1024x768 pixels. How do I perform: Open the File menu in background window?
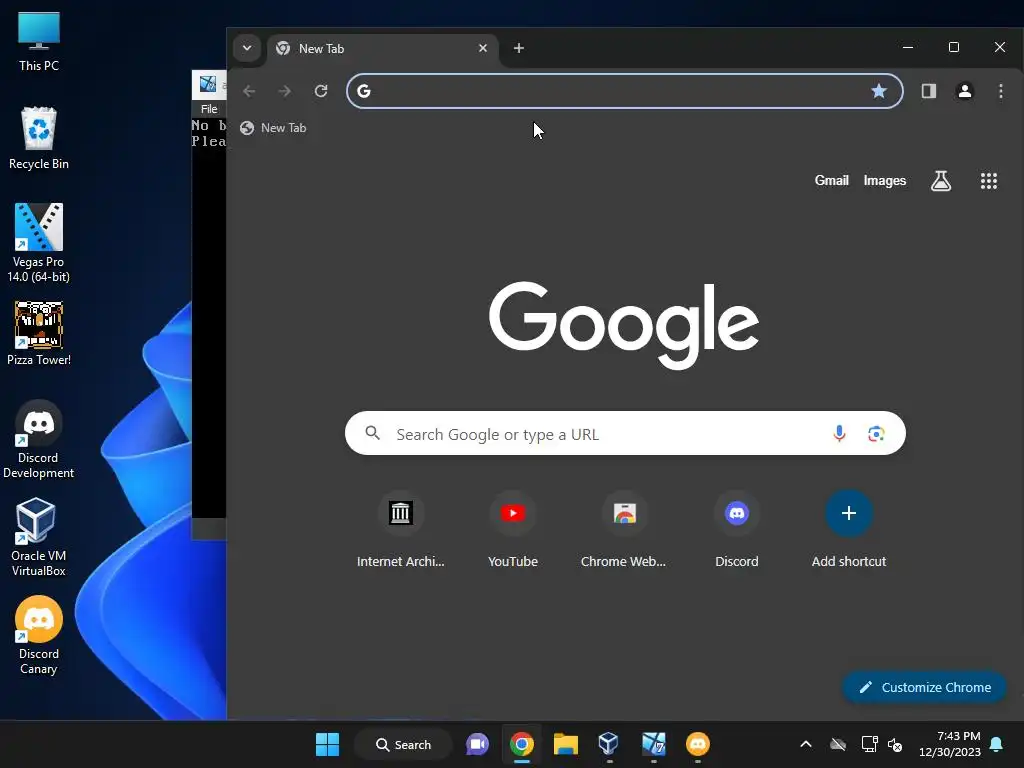pos(209,109)
